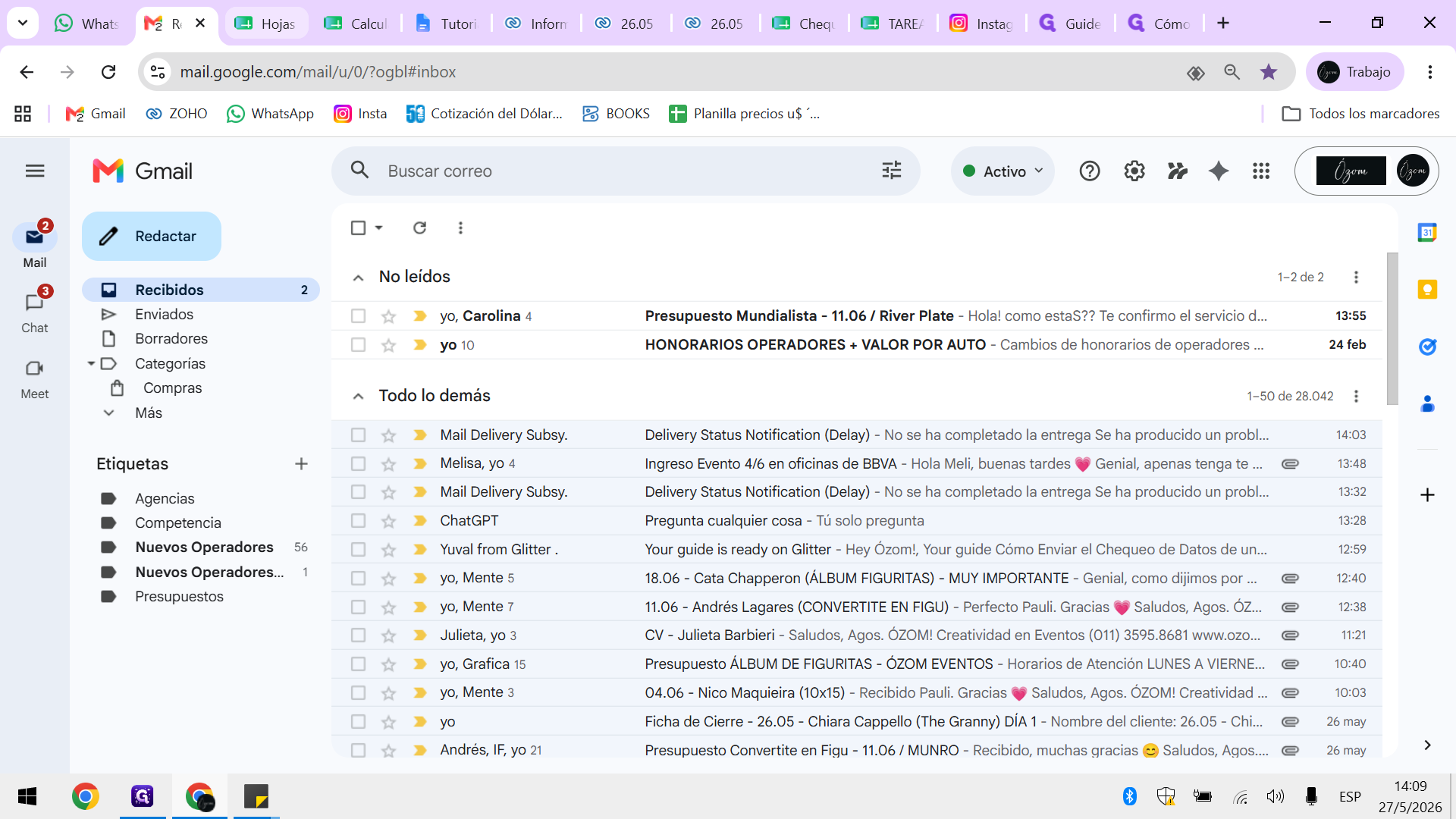Image resolution: width=1456 pixels, height=819 pixels.
Task: Open Cotización del Dólar bookmark
Action: tap(485, 114)
